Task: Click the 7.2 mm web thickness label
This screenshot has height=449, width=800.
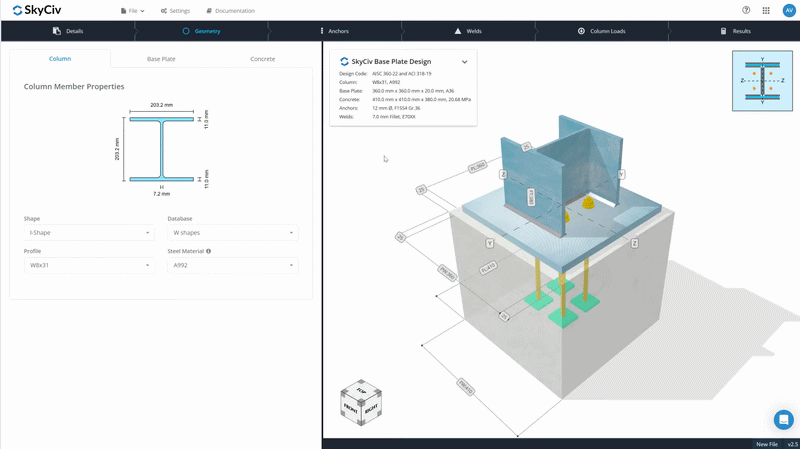Action: pos(161,194)
